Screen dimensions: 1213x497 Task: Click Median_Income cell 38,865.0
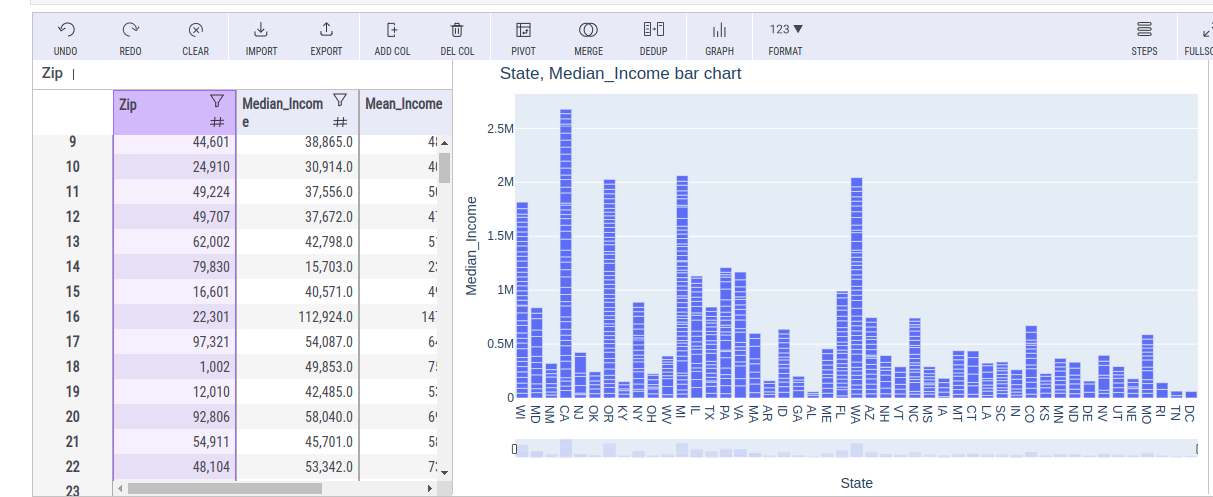coord(297,142)
